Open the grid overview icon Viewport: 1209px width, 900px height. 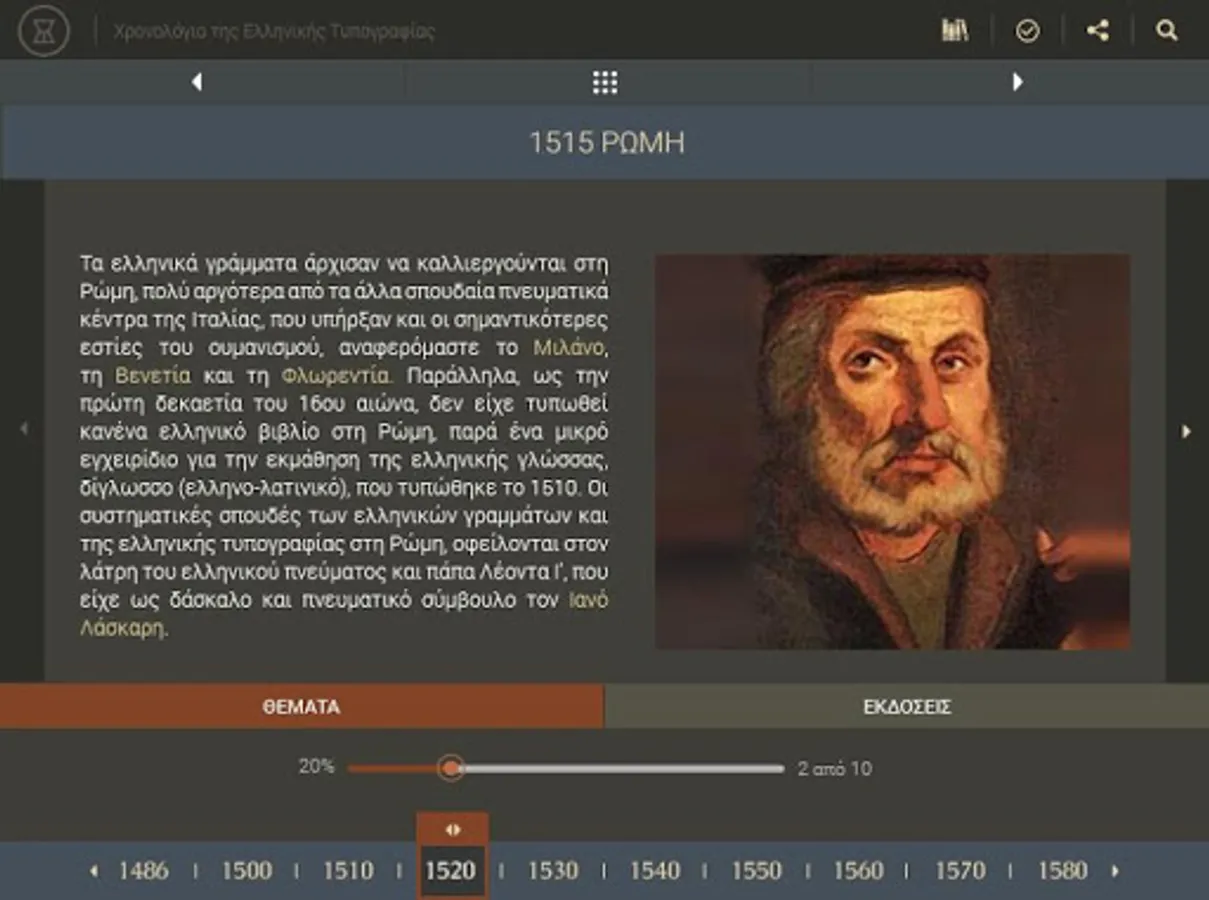click(605, 82)
